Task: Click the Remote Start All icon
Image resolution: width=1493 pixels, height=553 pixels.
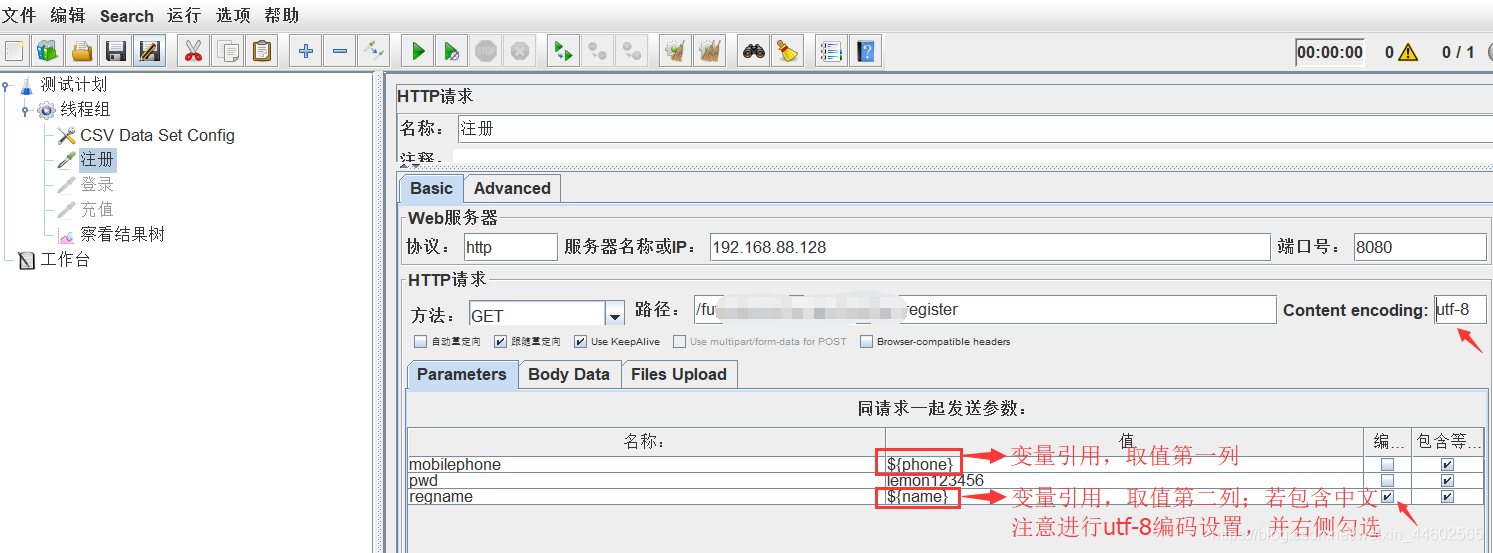Action: 563,50
